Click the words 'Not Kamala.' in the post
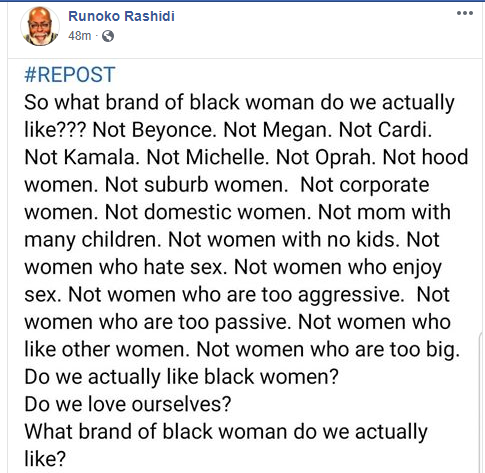 tap(82, 157)
